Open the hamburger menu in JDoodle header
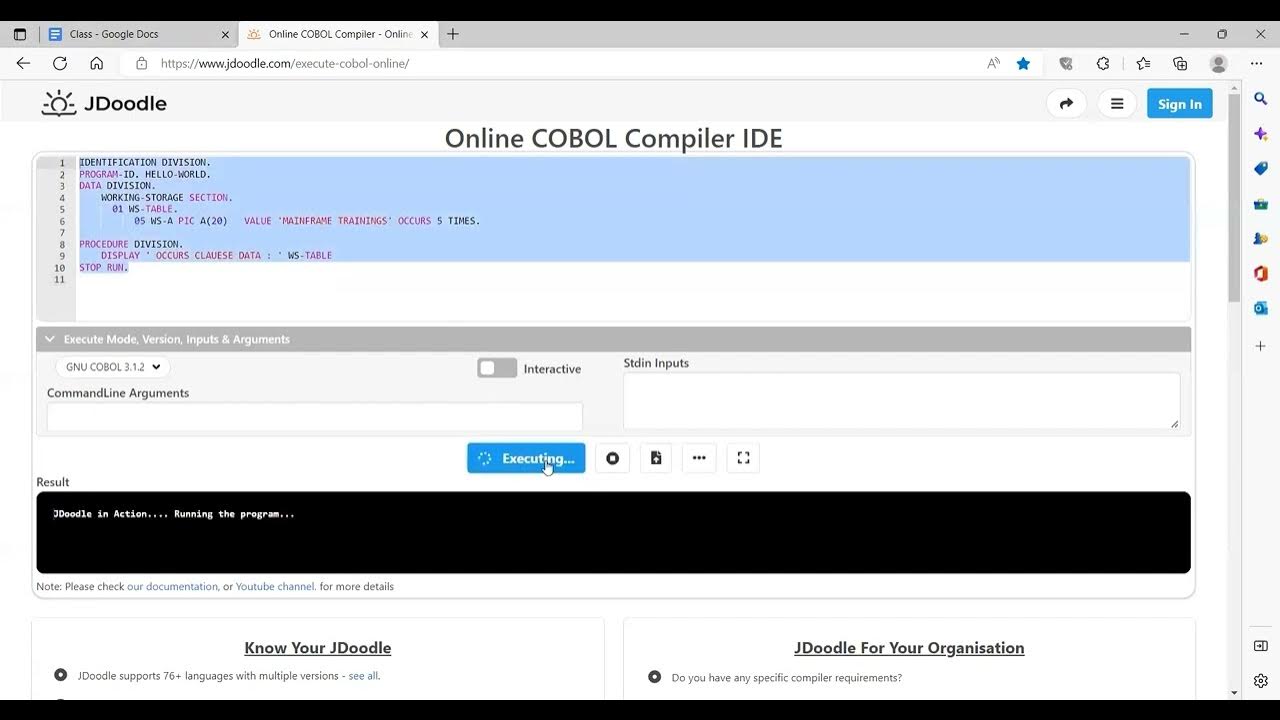The width and height of the screenshot is (1280, 720). pos(1117,103)
